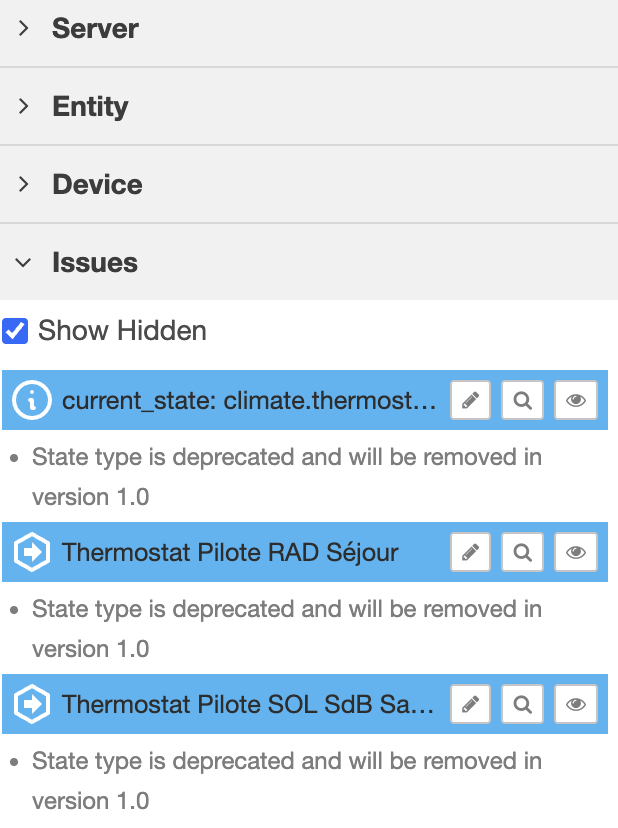
Task: Click search icon for Thermostat Pilote RAD Séjour
Action: click(x=522, y=552)
